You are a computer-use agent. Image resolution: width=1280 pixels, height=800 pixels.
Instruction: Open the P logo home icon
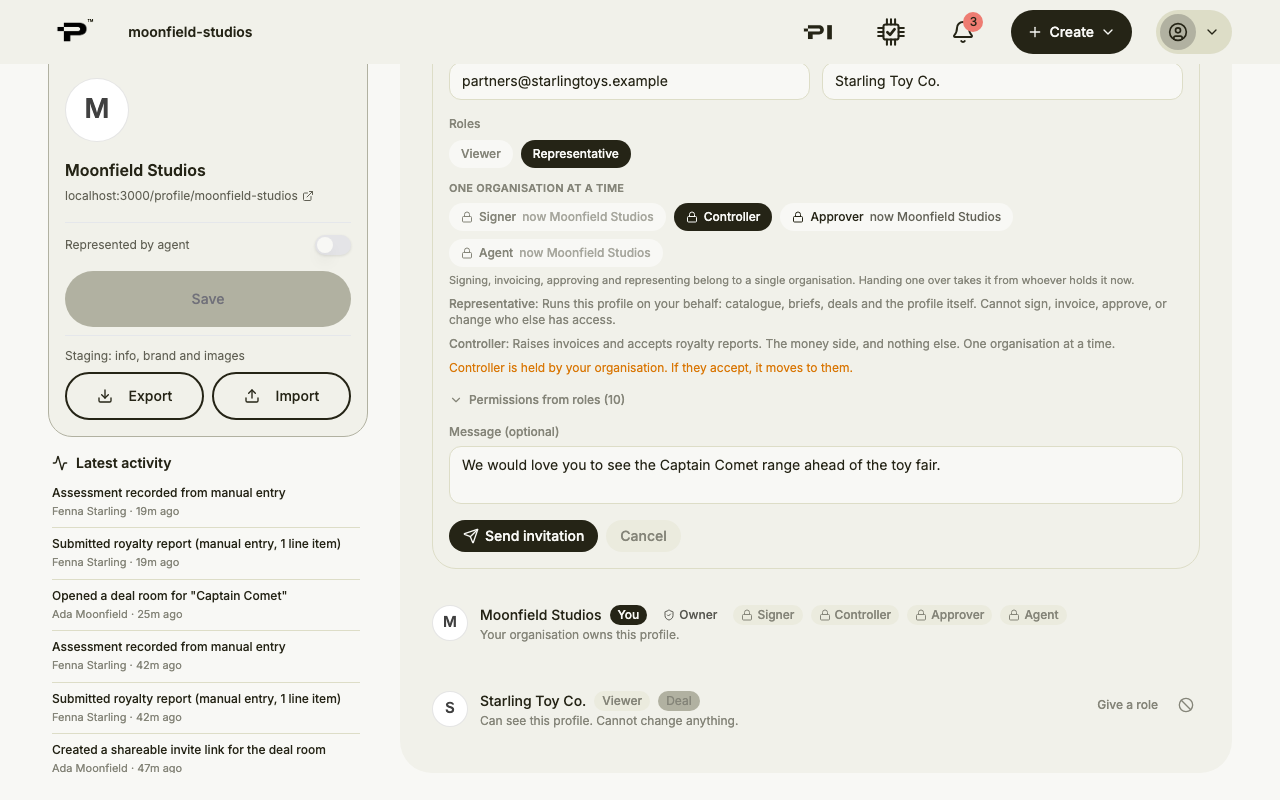pyautogui.click(x=73, y=31)
